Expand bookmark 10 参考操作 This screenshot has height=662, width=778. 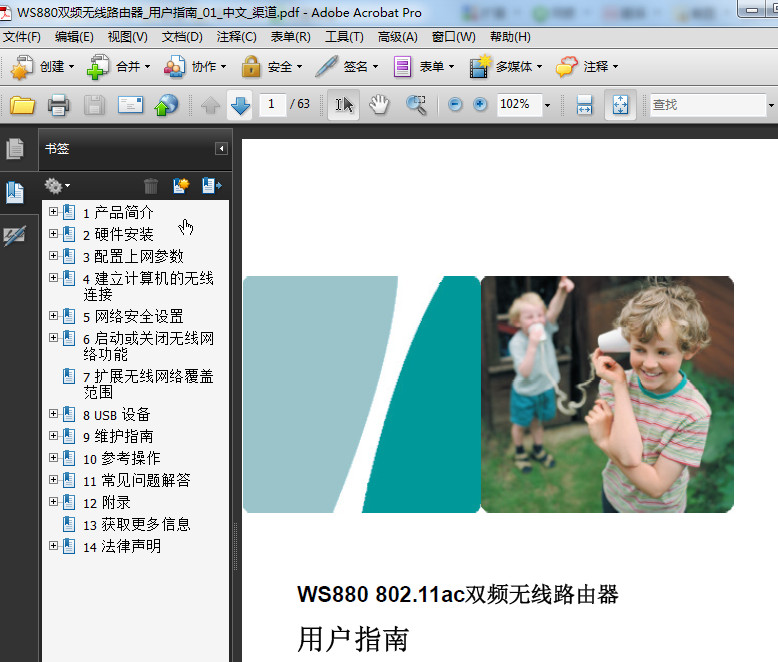click(53, 457)
